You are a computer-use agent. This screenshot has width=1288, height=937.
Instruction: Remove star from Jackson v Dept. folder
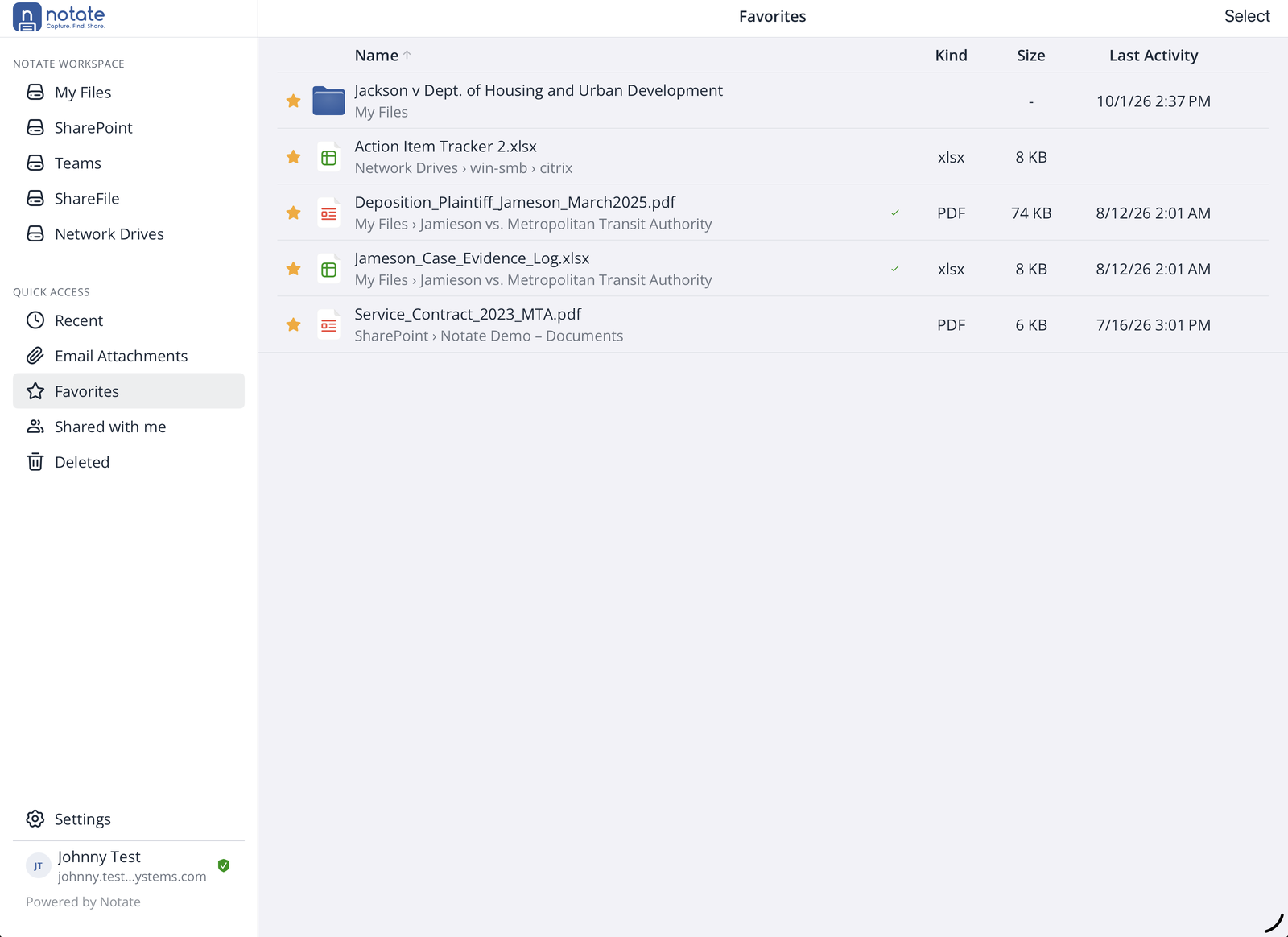294,101
